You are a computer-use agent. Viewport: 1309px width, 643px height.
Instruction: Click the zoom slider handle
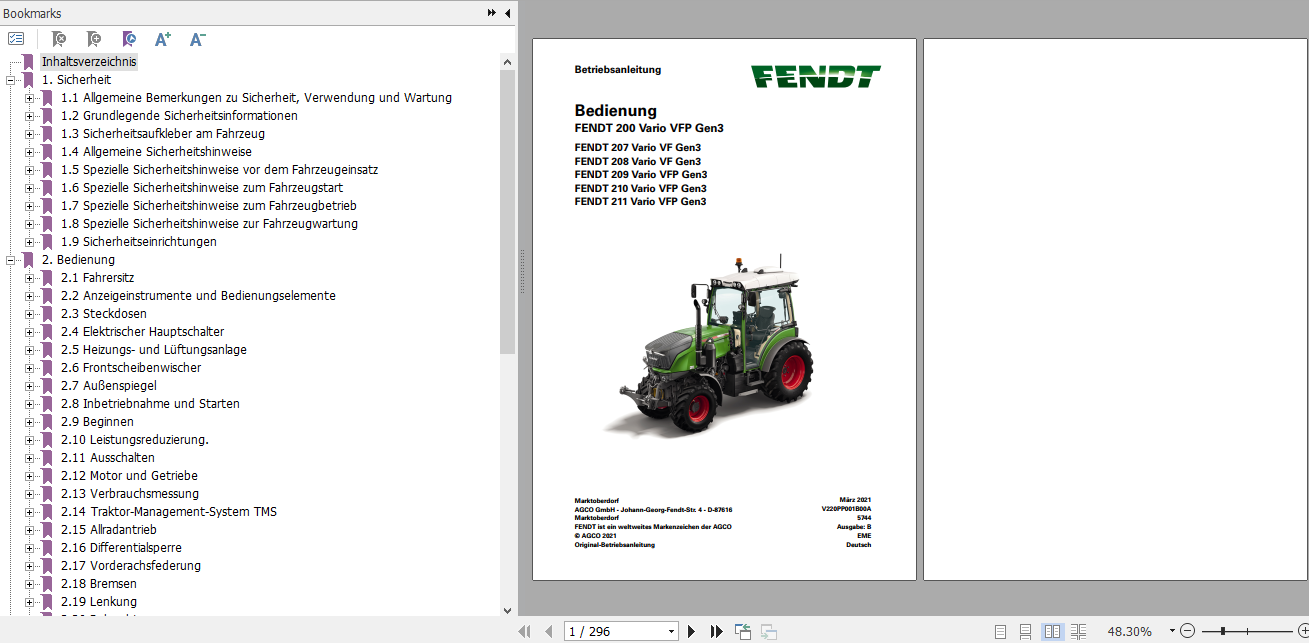(1223, 631)
